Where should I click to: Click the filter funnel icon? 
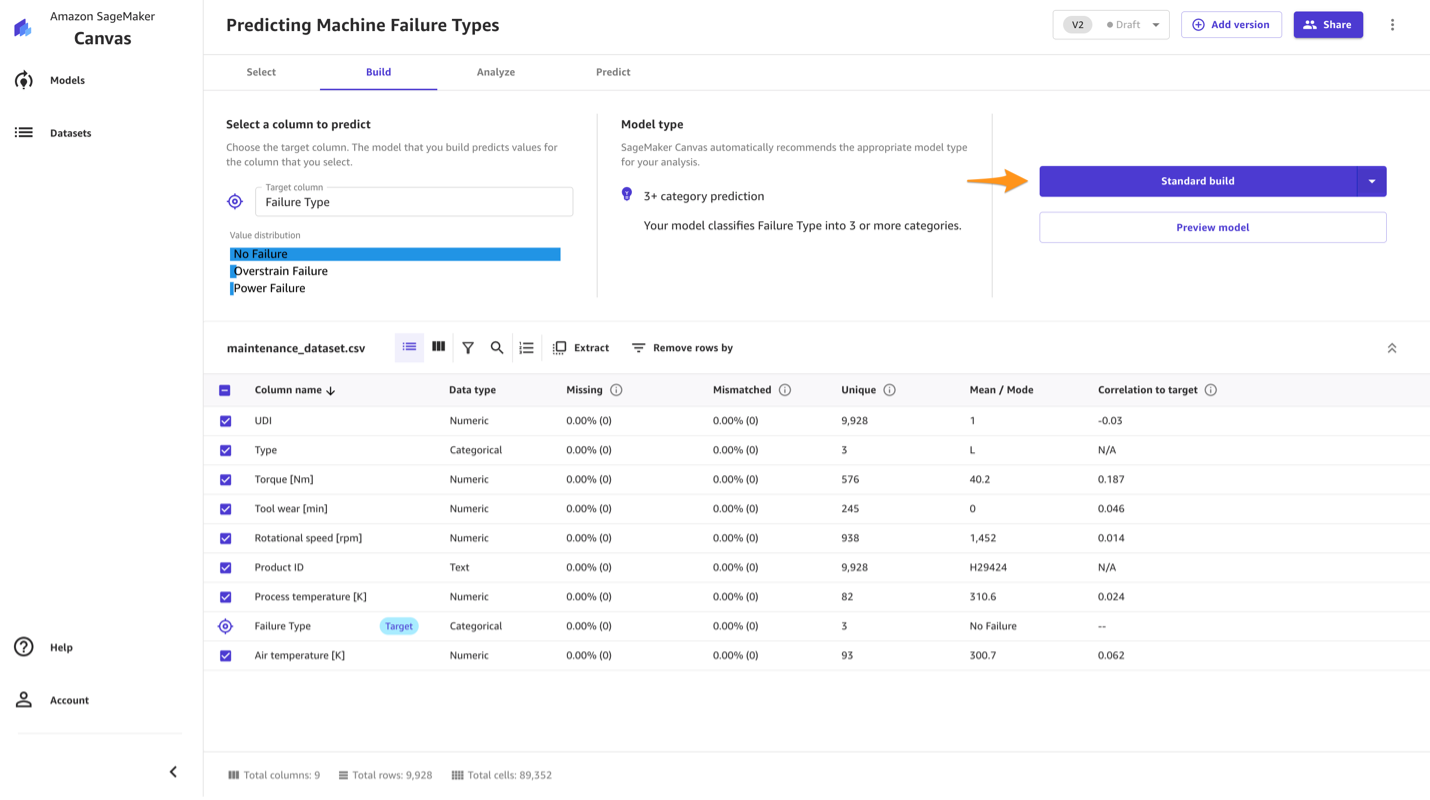pos(468,348)
